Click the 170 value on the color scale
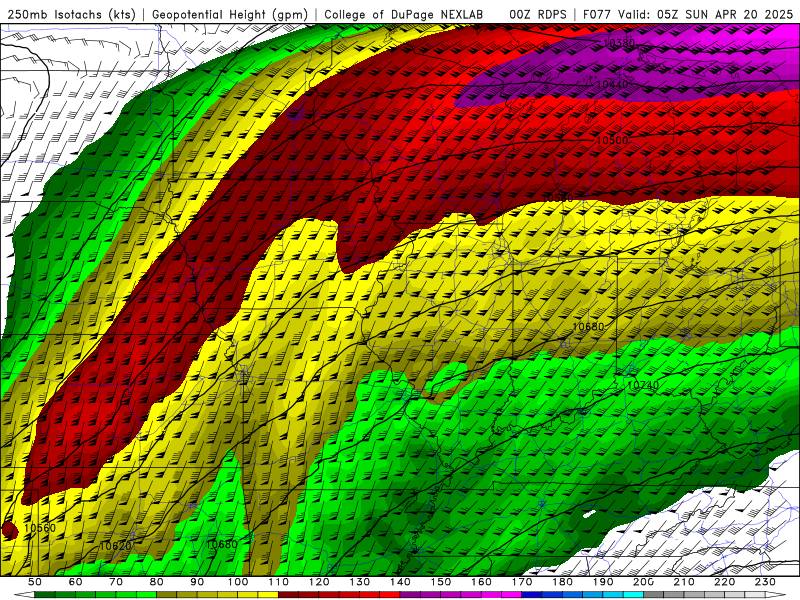This screenshot has height=600, width=800. [522, 582]
